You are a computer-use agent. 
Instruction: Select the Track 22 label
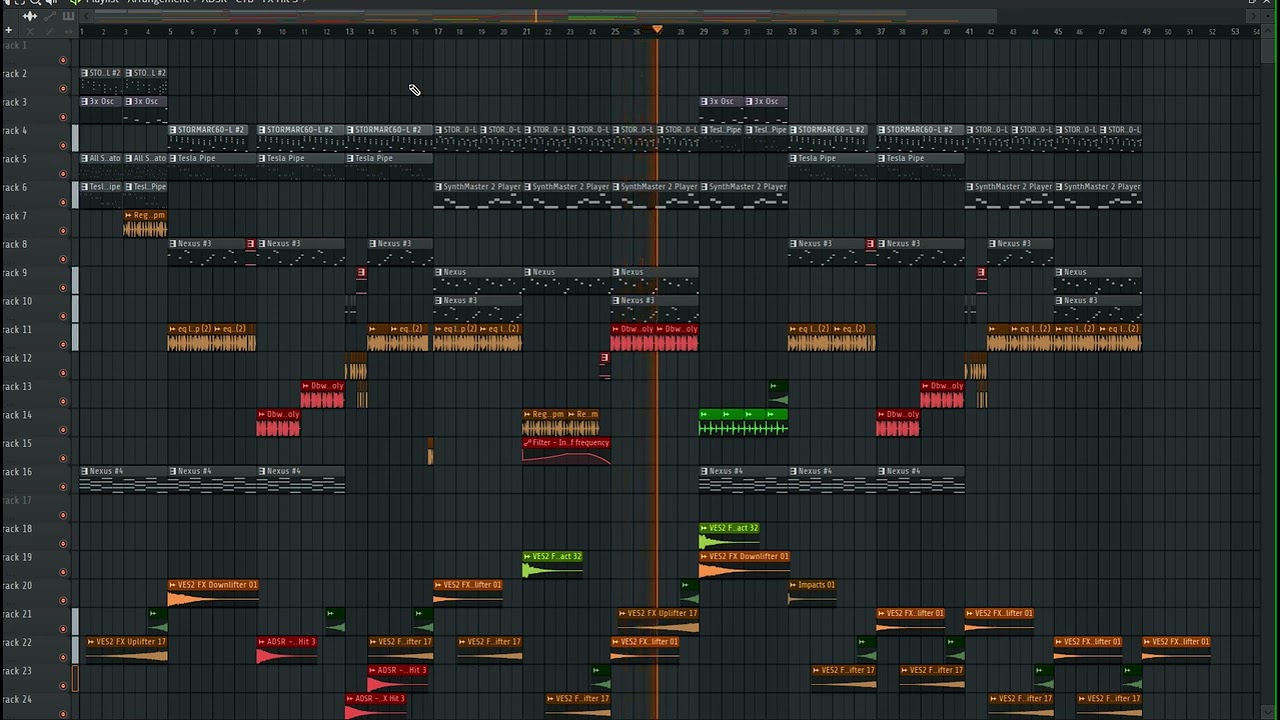[x=16, y=643]
